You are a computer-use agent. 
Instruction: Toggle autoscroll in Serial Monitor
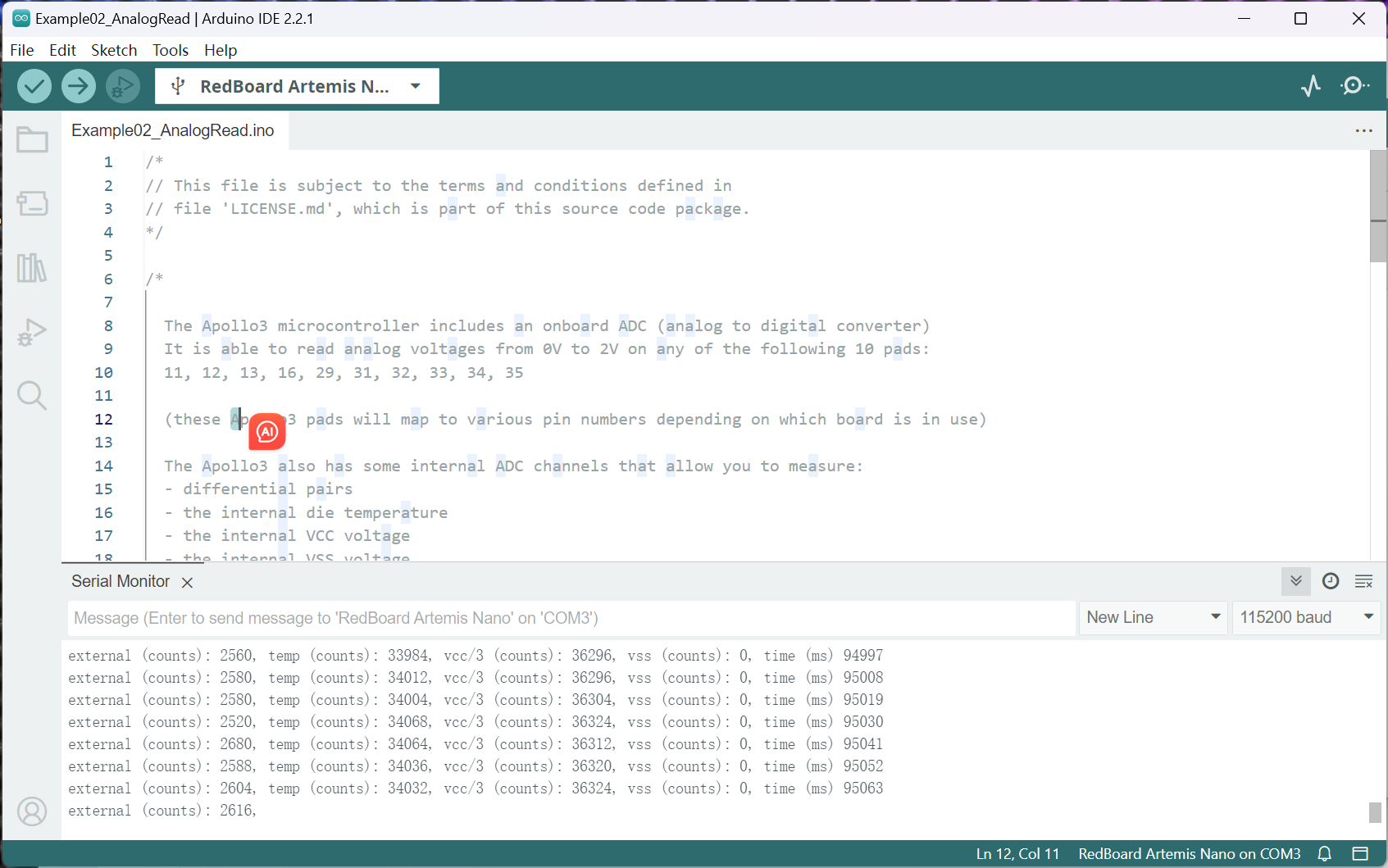pos(1295,581)
